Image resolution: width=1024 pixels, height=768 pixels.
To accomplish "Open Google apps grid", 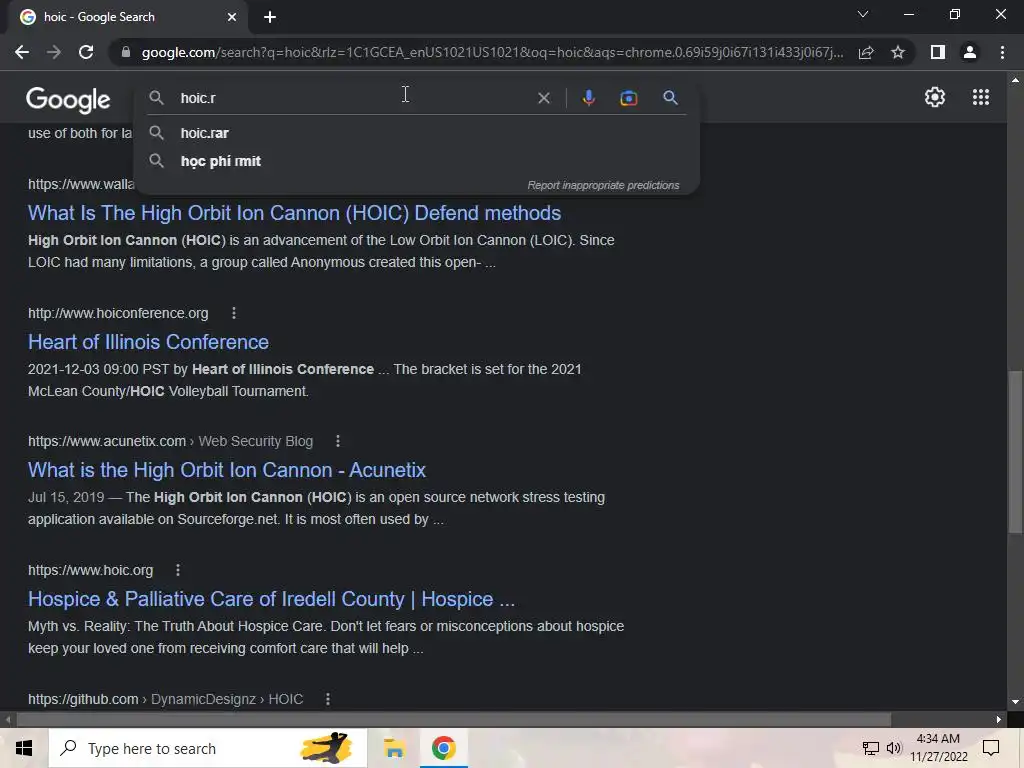I will [980, 97].
